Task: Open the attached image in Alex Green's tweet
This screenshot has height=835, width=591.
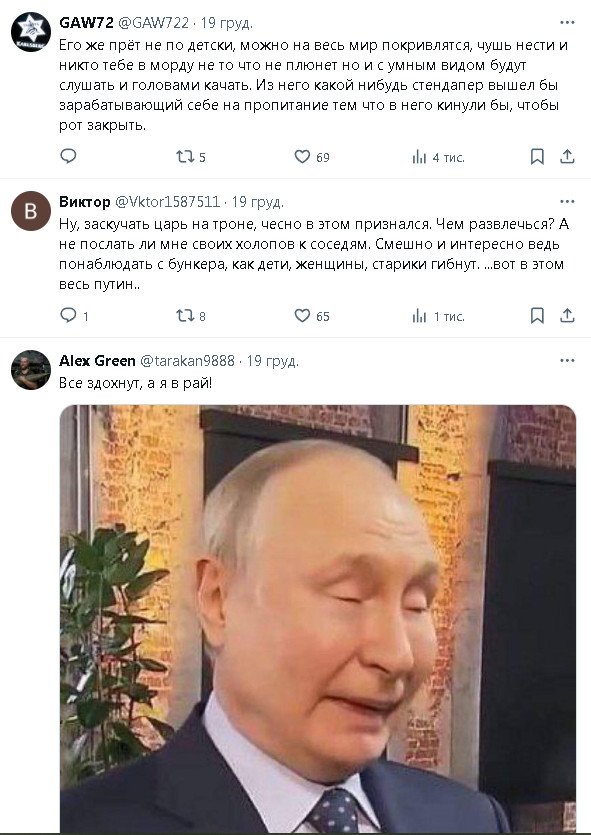Action: [318, 618]
